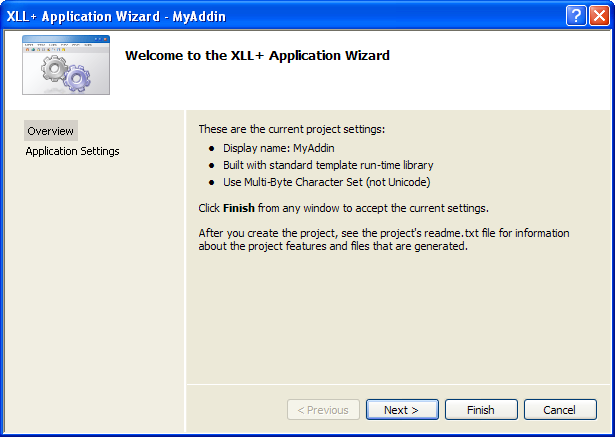Click the Display name: MyAddin line
615x437 pixels.
(279, 148)
